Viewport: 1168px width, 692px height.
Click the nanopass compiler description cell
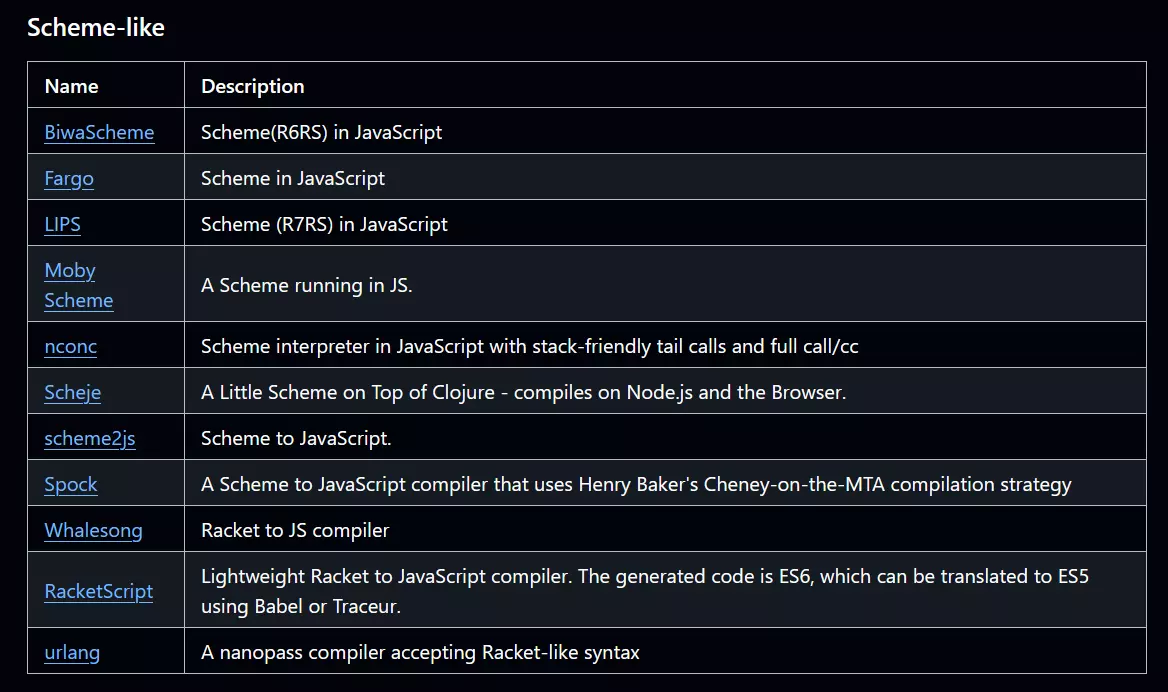[665, 651]
